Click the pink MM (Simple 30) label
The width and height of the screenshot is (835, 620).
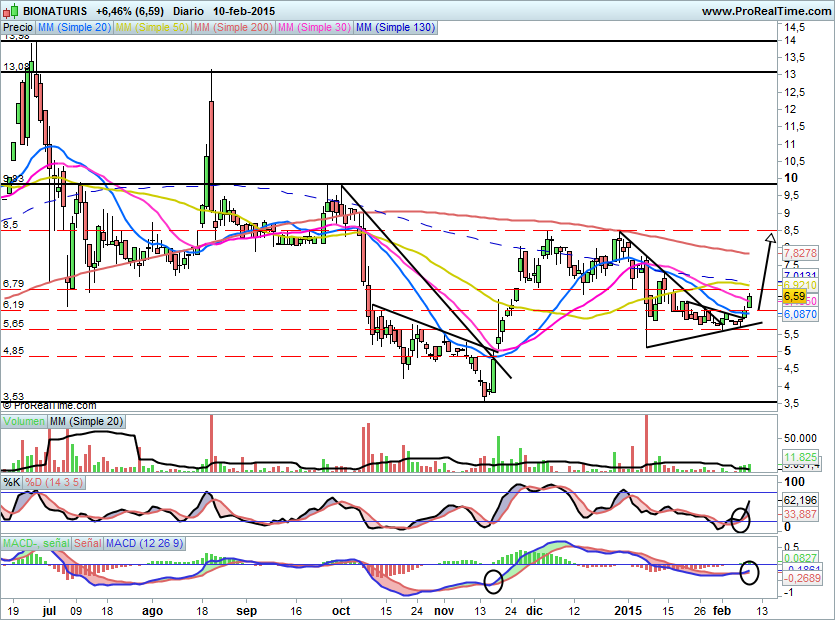(x=313, y=28)
